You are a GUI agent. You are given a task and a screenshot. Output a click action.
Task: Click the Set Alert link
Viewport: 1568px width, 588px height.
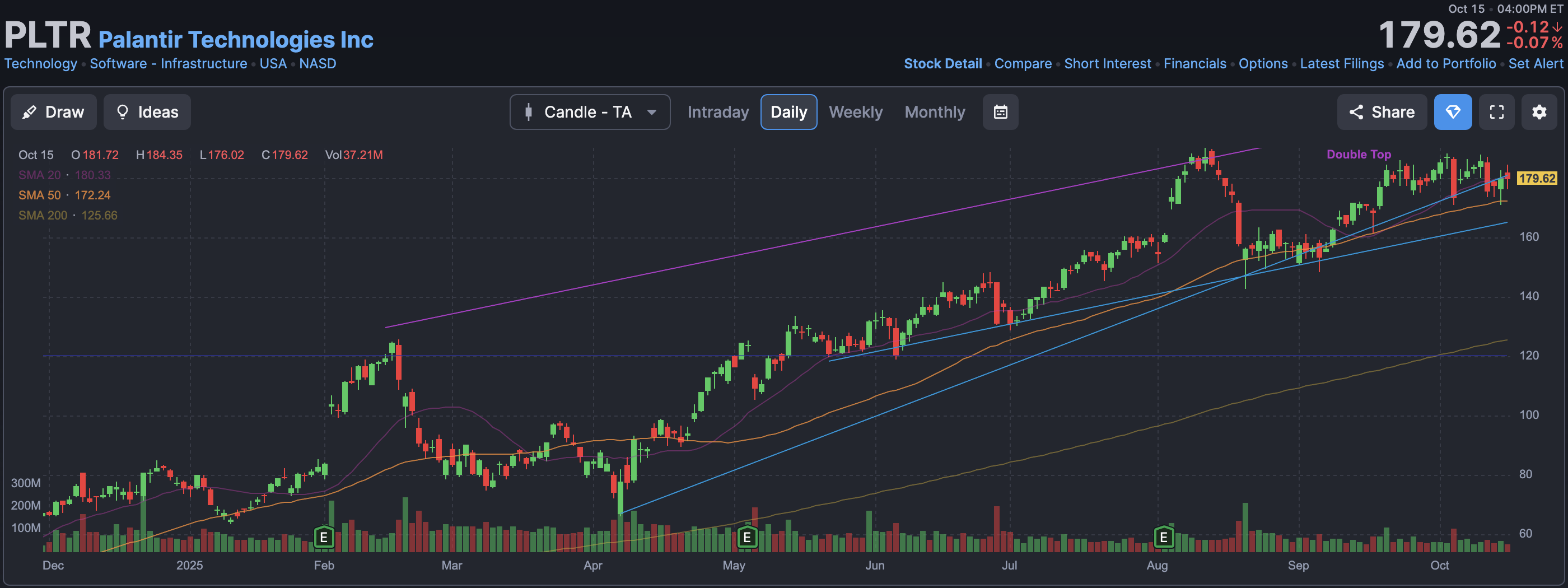coord(1535,63)
